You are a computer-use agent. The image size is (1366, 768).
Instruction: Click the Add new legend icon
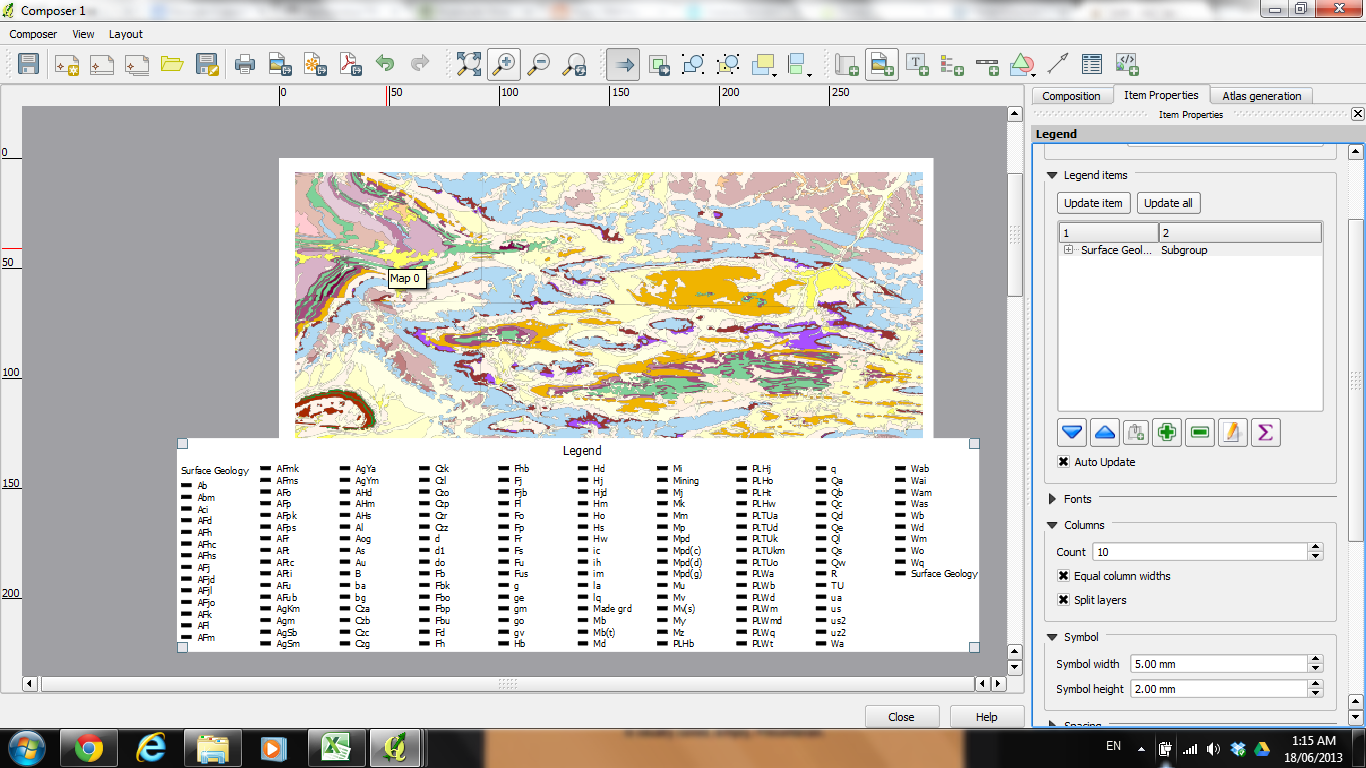tap(952, 65)
